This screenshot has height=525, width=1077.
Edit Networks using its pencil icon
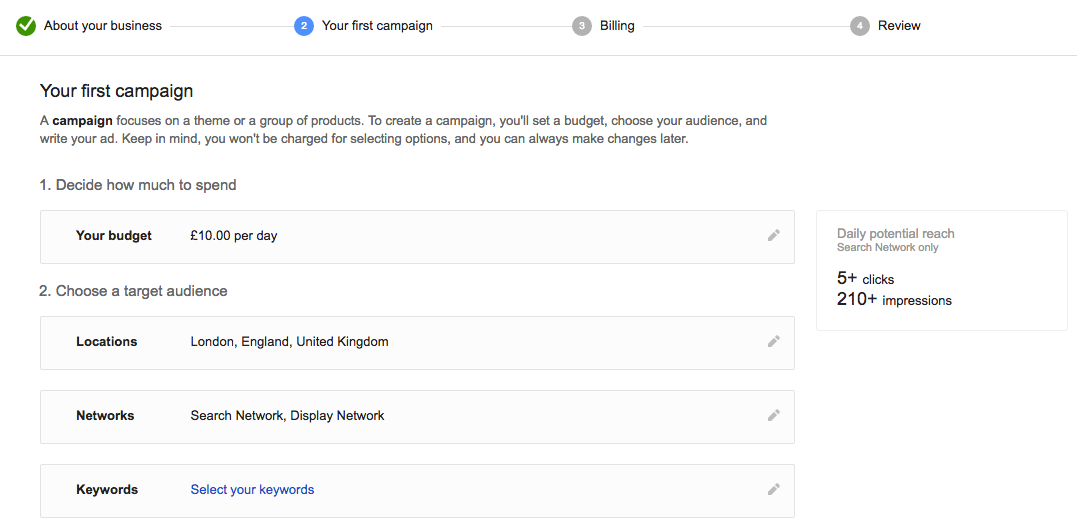tap(773, 416)
